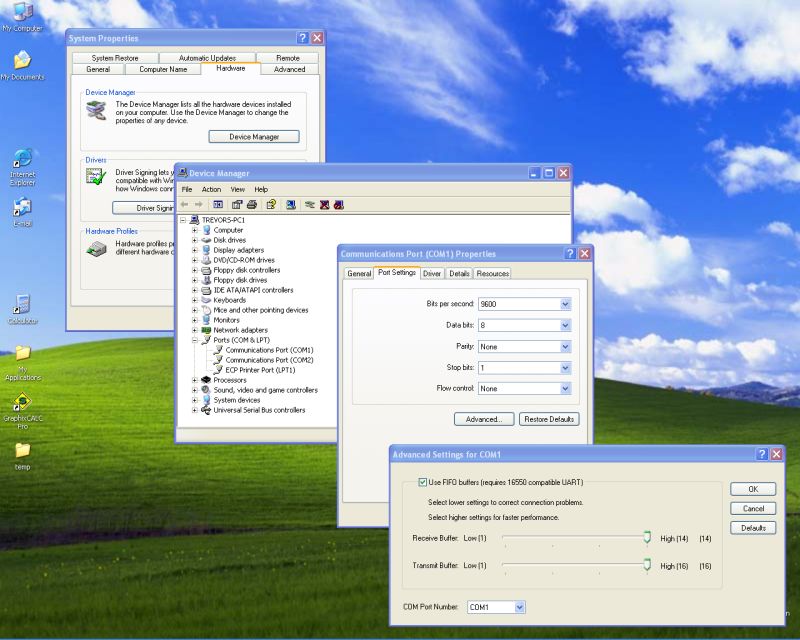Open the File menu in Device Manager
Screen dimensions: 800x640
[187, 189]
